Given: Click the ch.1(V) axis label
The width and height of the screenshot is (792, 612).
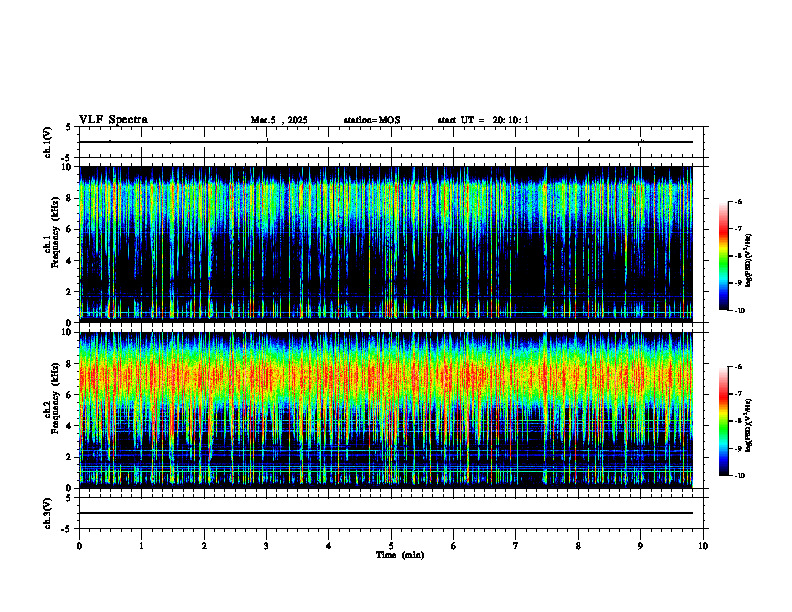Looking at the screenshot, I should pos(48,142).
